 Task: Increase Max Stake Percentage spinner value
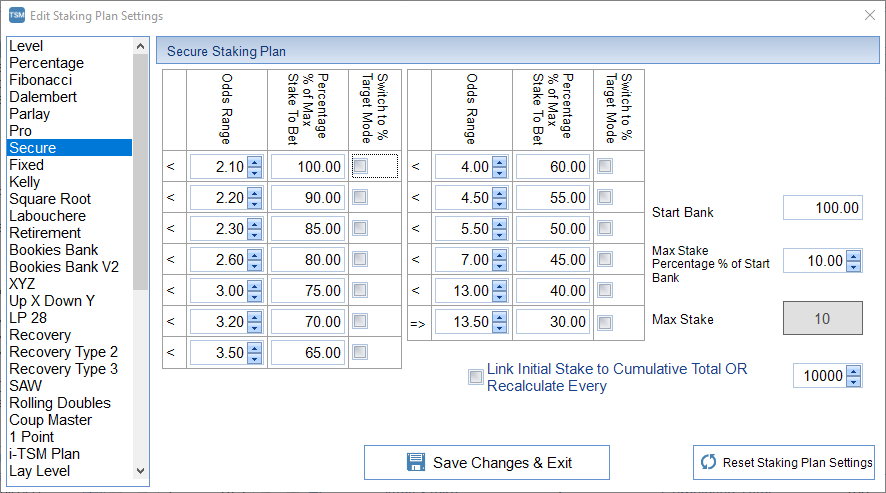click(853, 255)
